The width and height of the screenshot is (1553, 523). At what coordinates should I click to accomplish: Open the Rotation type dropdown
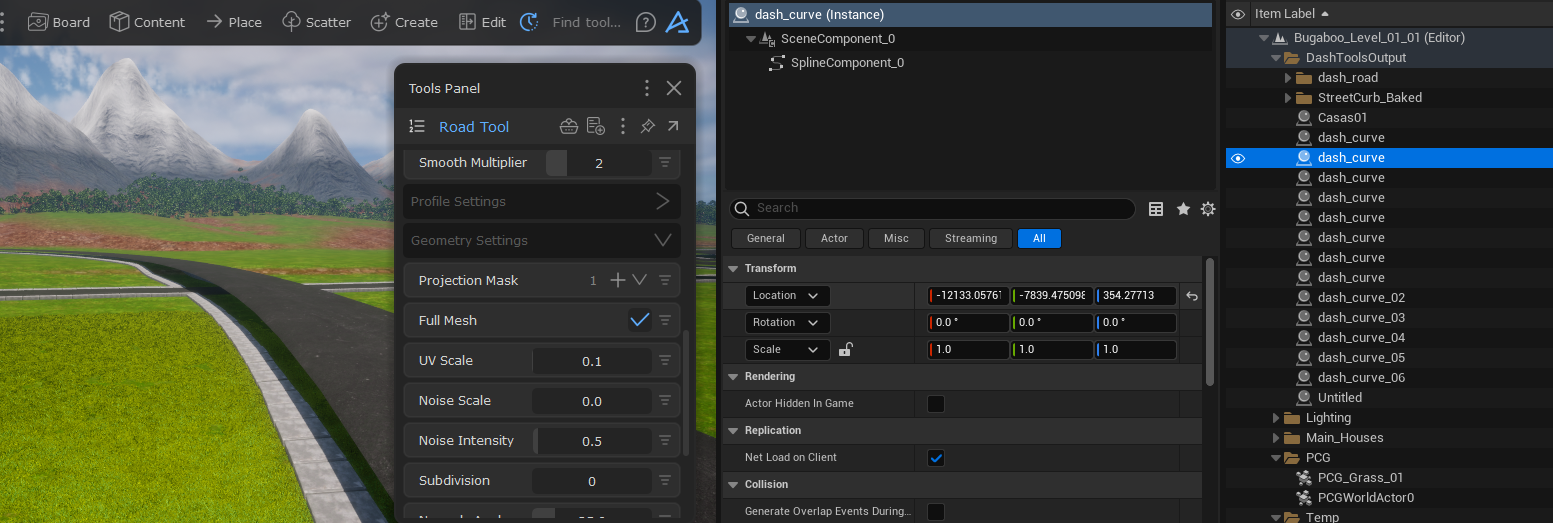(787, 322)
